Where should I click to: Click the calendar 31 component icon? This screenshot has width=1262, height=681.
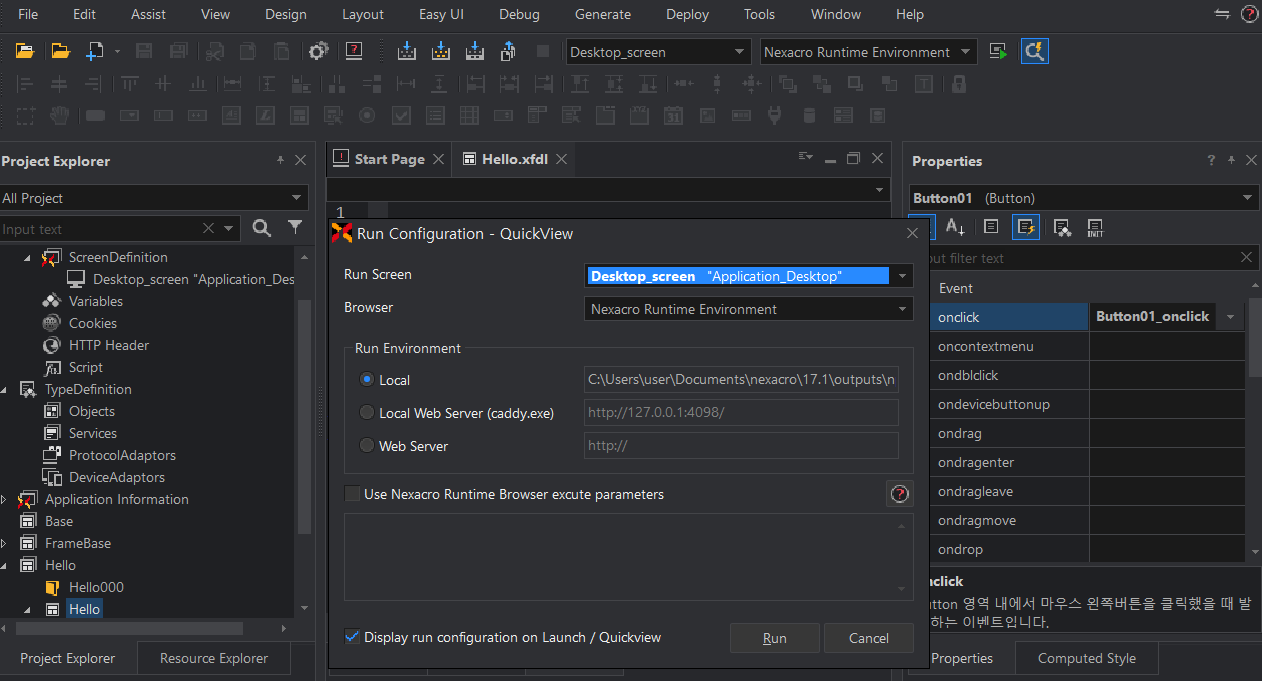[x=674, y=115]
